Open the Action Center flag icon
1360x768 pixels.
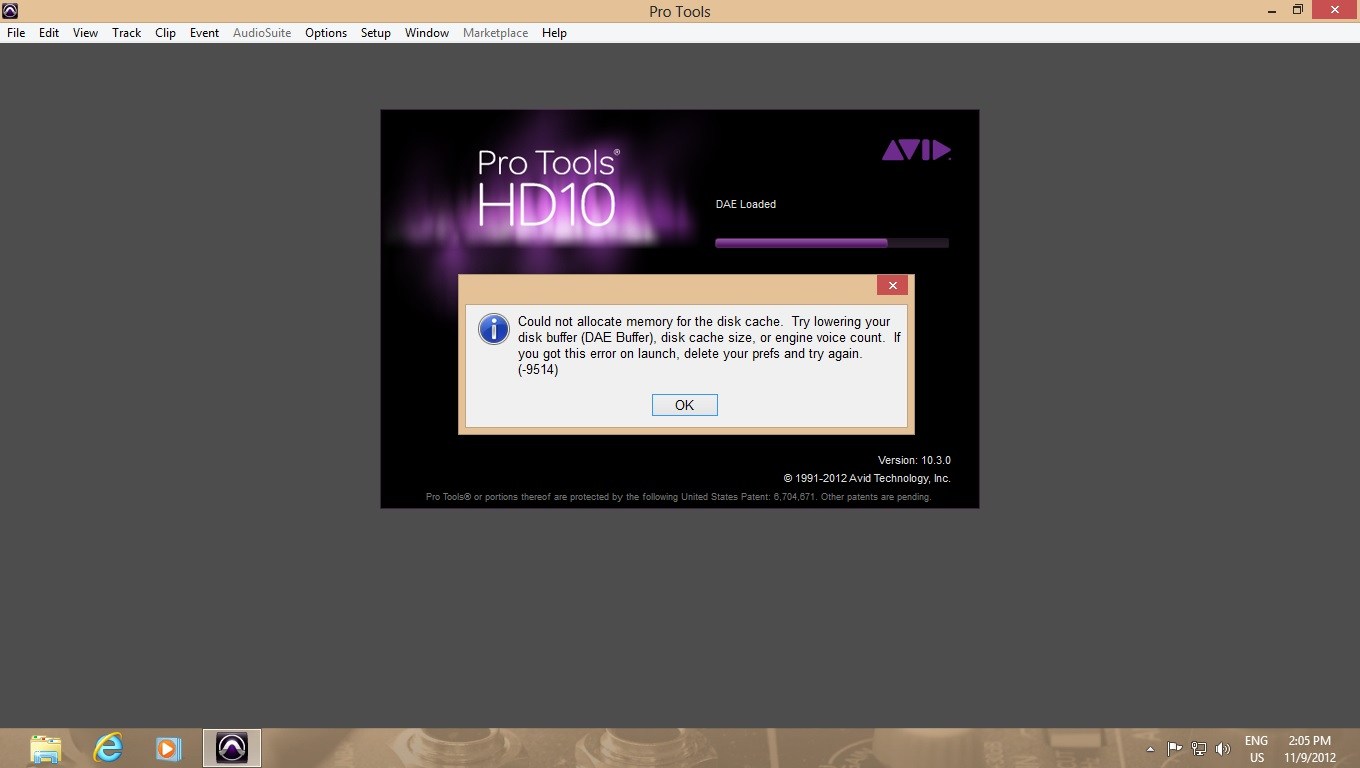pyautogui.click(x=1175, y=748)
